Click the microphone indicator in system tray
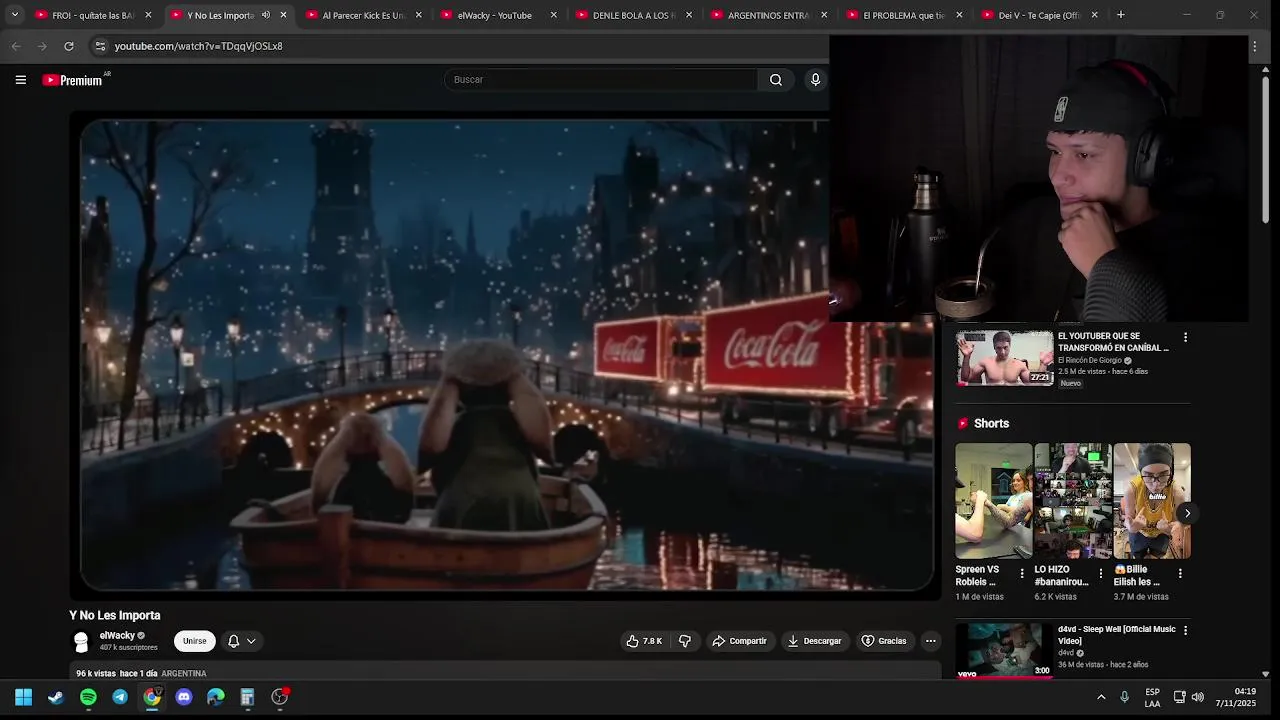The width and height of the screenshot is (1280, 720). 1125,697
